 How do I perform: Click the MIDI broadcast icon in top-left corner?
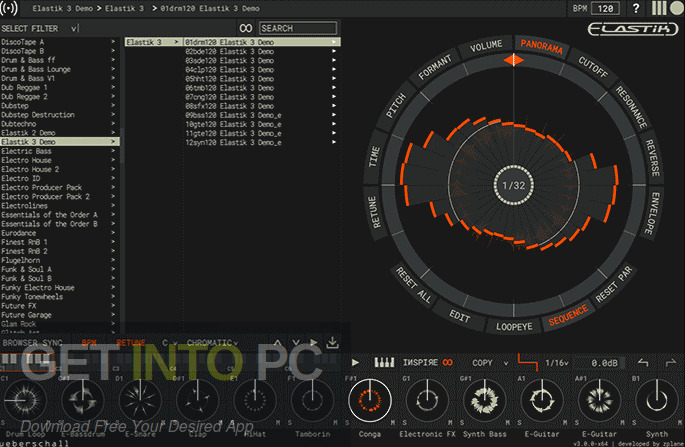[x=9, y=8]
